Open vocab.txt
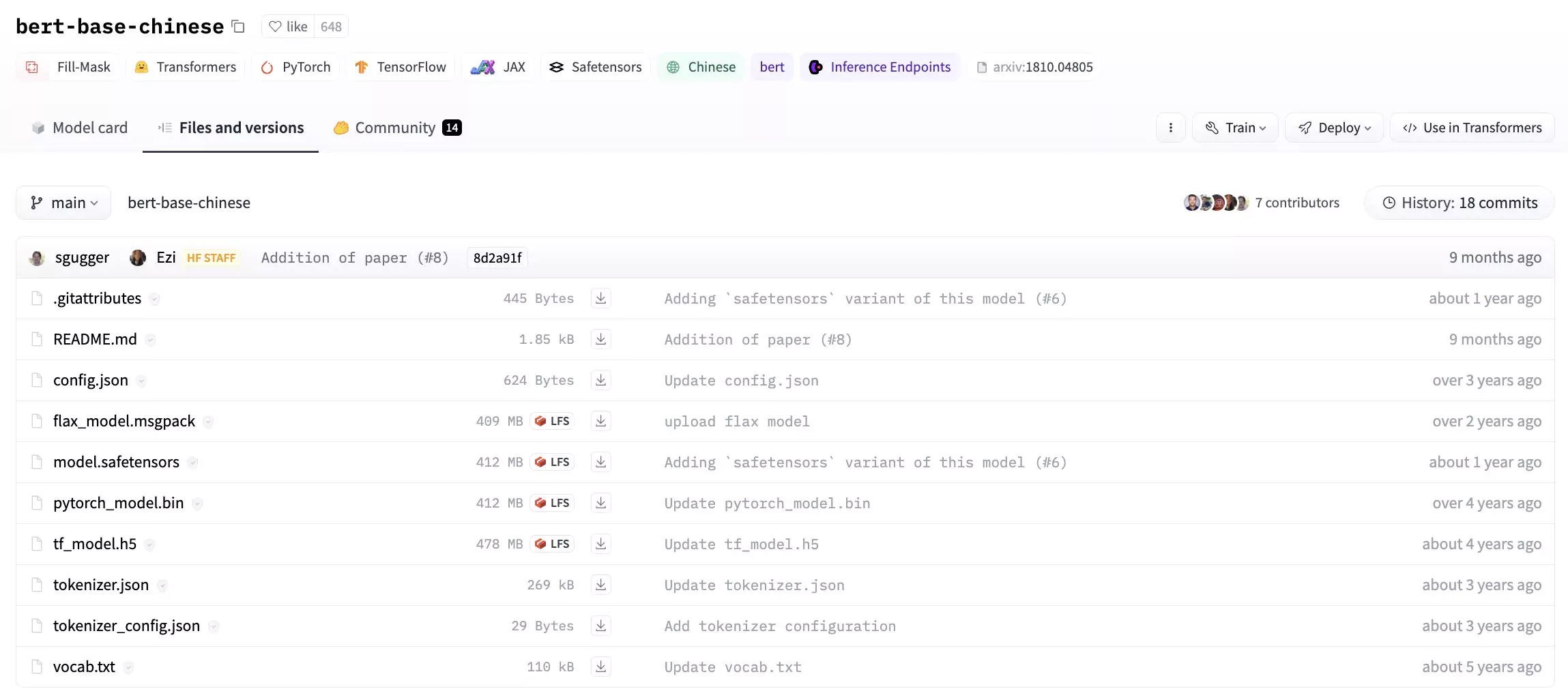 click(x=85, y=667)
